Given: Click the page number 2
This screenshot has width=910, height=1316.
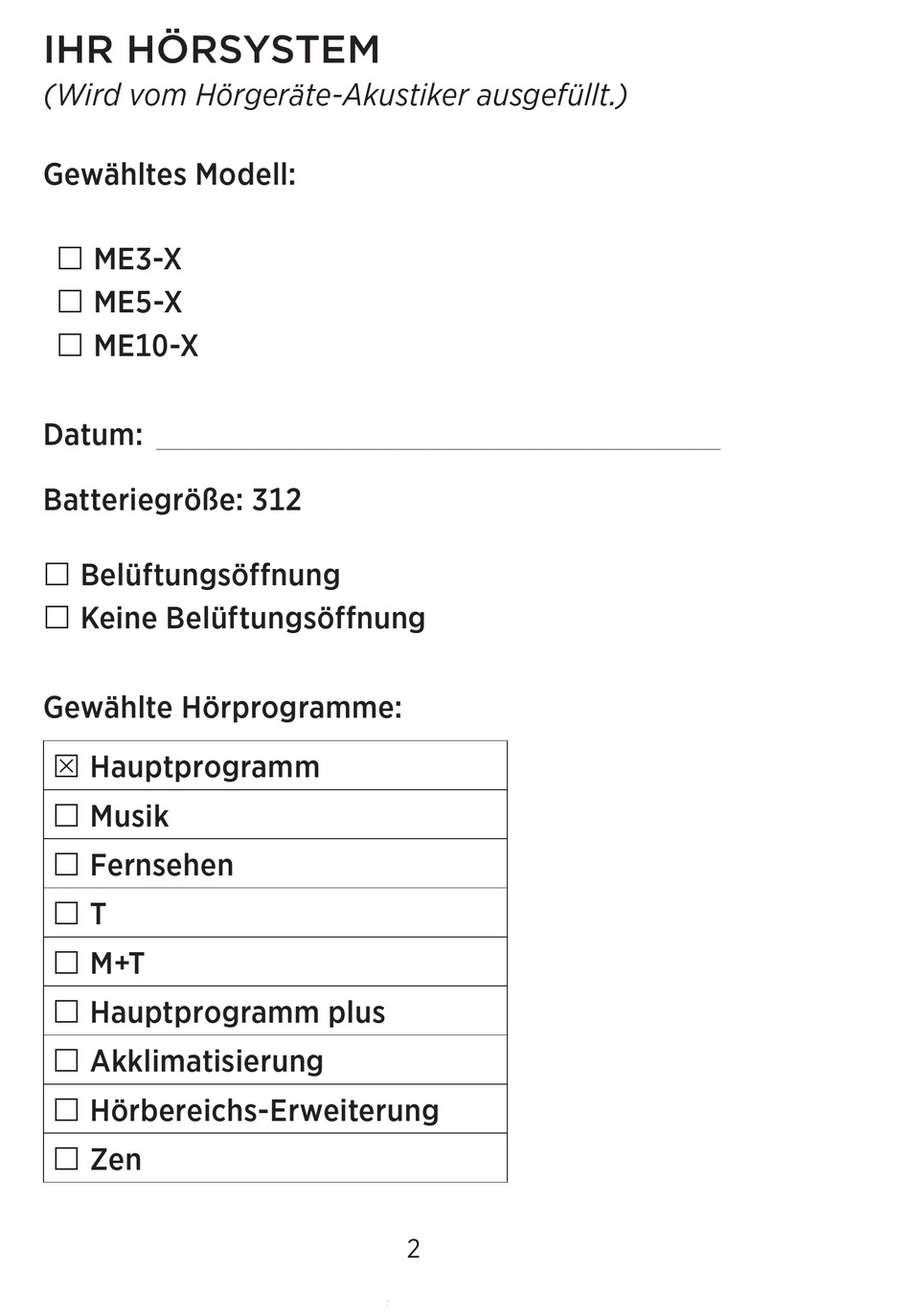Looking at the screenshot, I should coord(414,1248).
